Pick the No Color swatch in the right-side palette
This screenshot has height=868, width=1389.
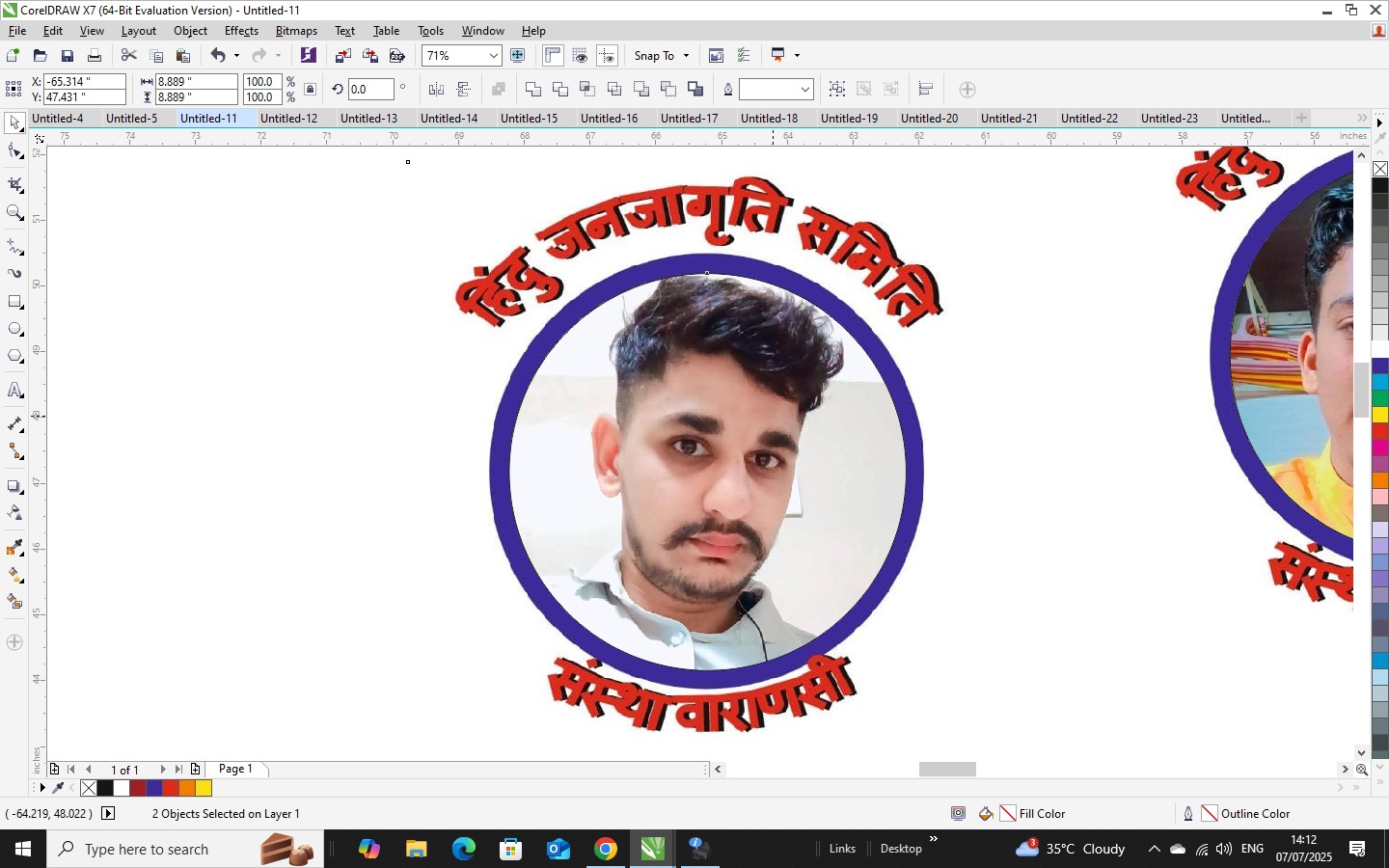coord(1380,169)
